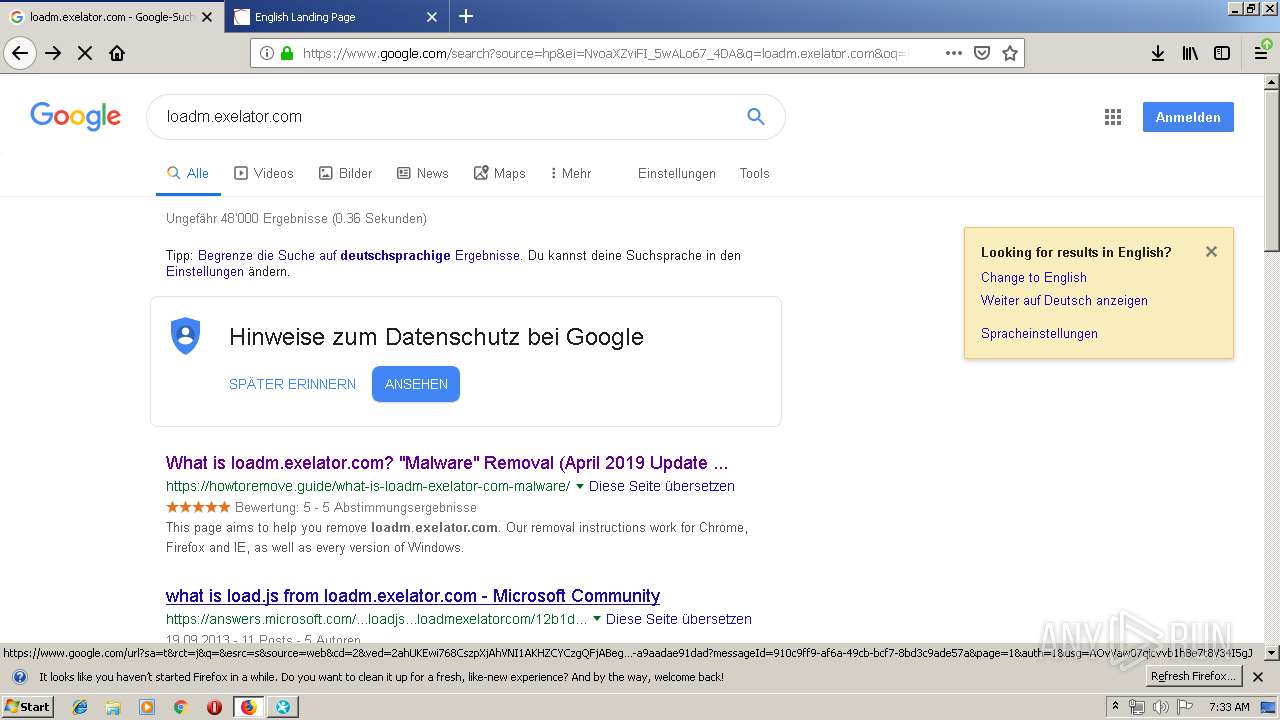This screenshot has width=1280, height=720.
Task: Expand the Mehr menu
Action: point(571,173)
